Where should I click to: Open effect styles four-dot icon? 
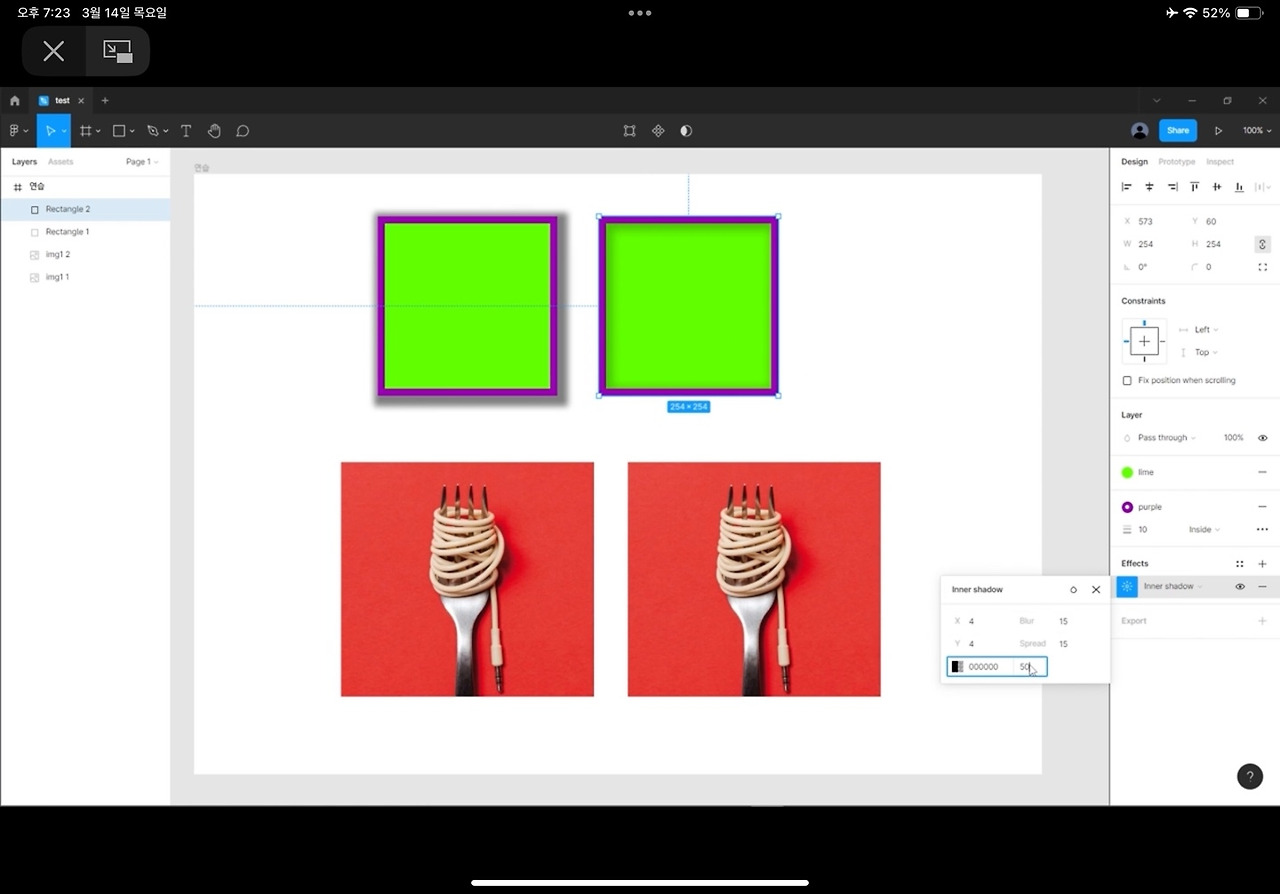click(x=1240, y=564)
